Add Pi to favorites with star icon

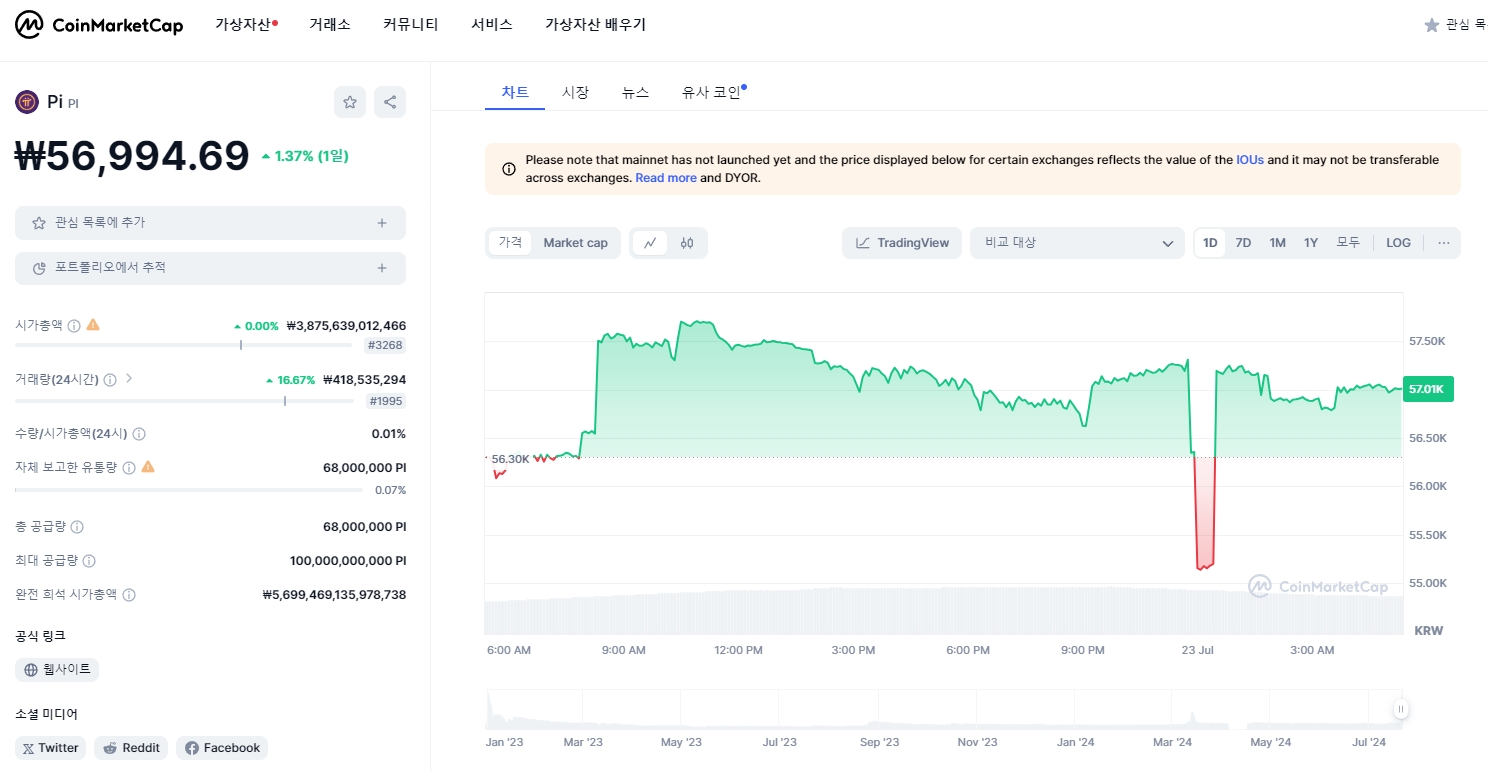[350, 102]
